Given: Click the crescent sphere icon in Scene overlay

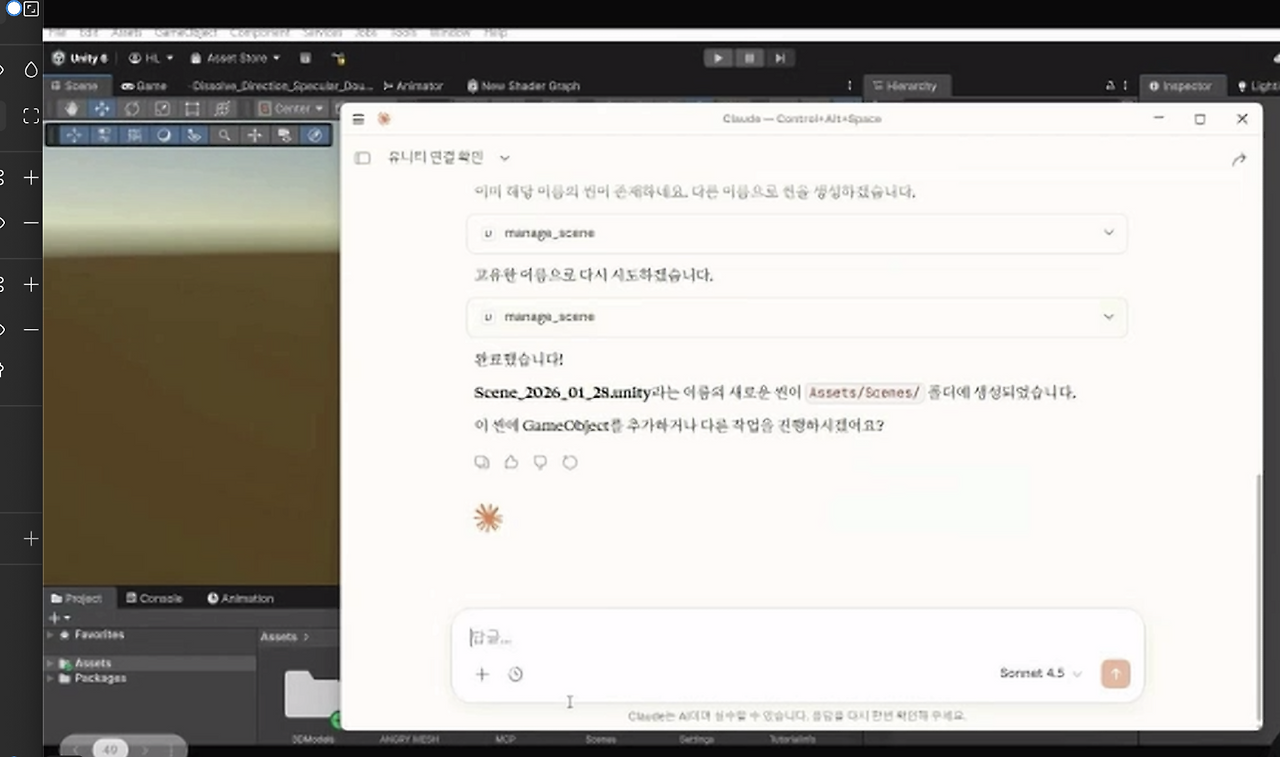Looking at the screenshot, I should click(x=165, y=135).
